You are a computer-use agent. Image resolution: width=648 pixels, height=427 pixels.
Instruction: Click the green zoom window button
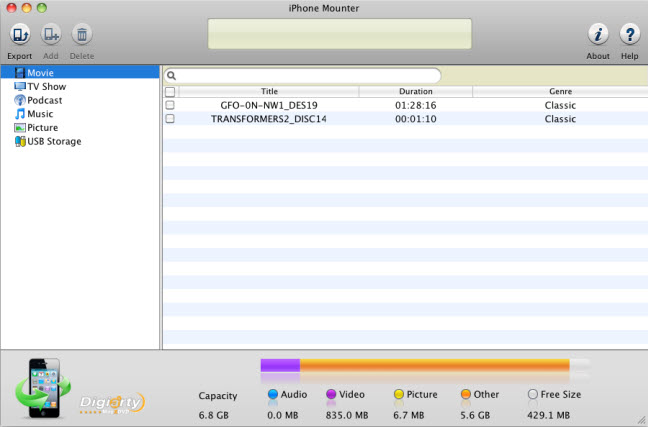(41, 7)
